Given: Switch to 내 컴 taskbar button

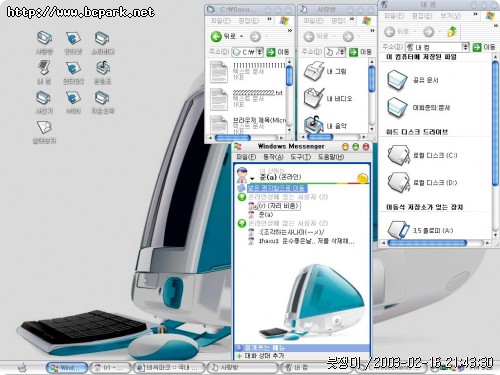Looking at the screenshot, I should coord(316,368).
